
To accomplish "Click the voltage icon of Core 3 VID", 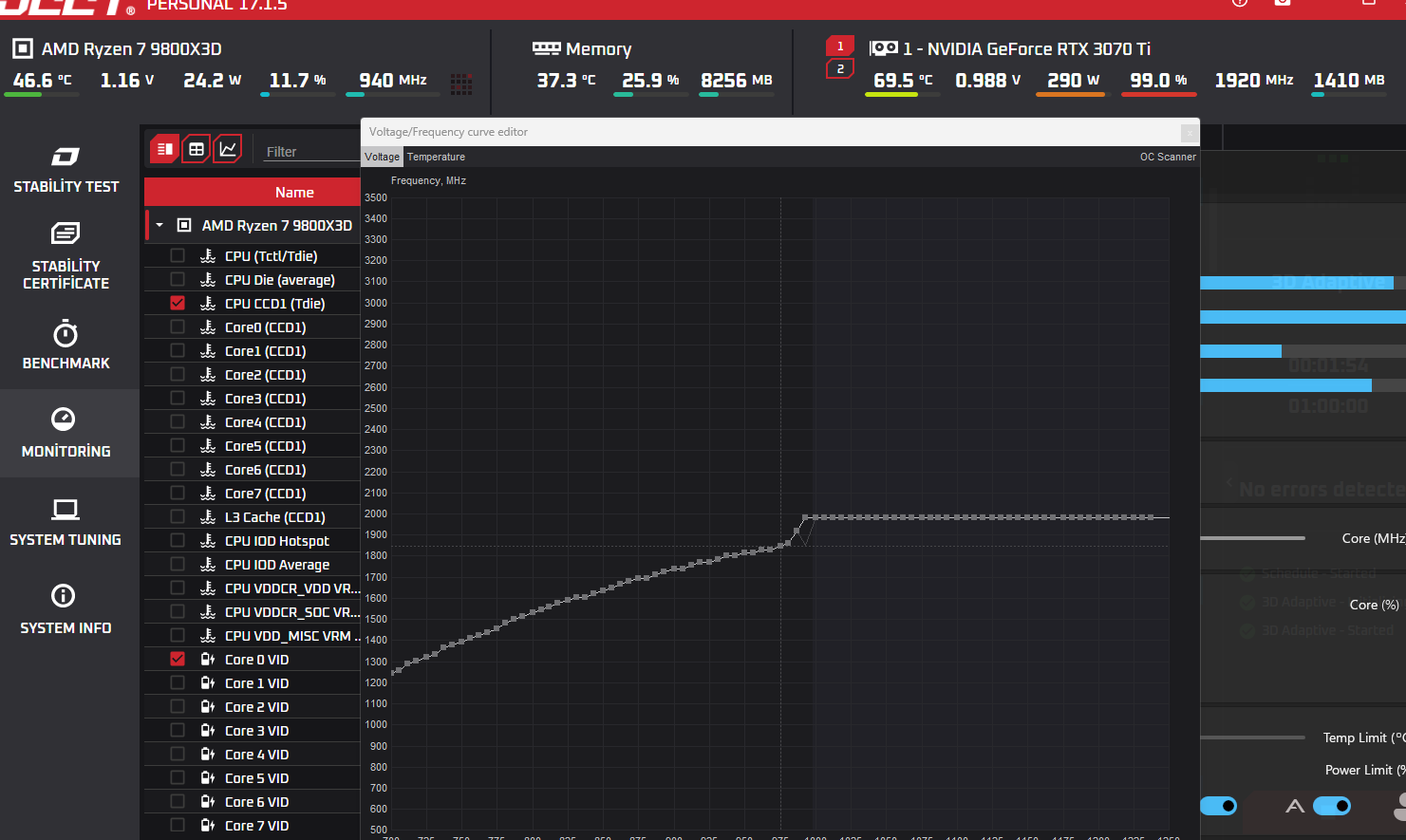I will 208,731.
